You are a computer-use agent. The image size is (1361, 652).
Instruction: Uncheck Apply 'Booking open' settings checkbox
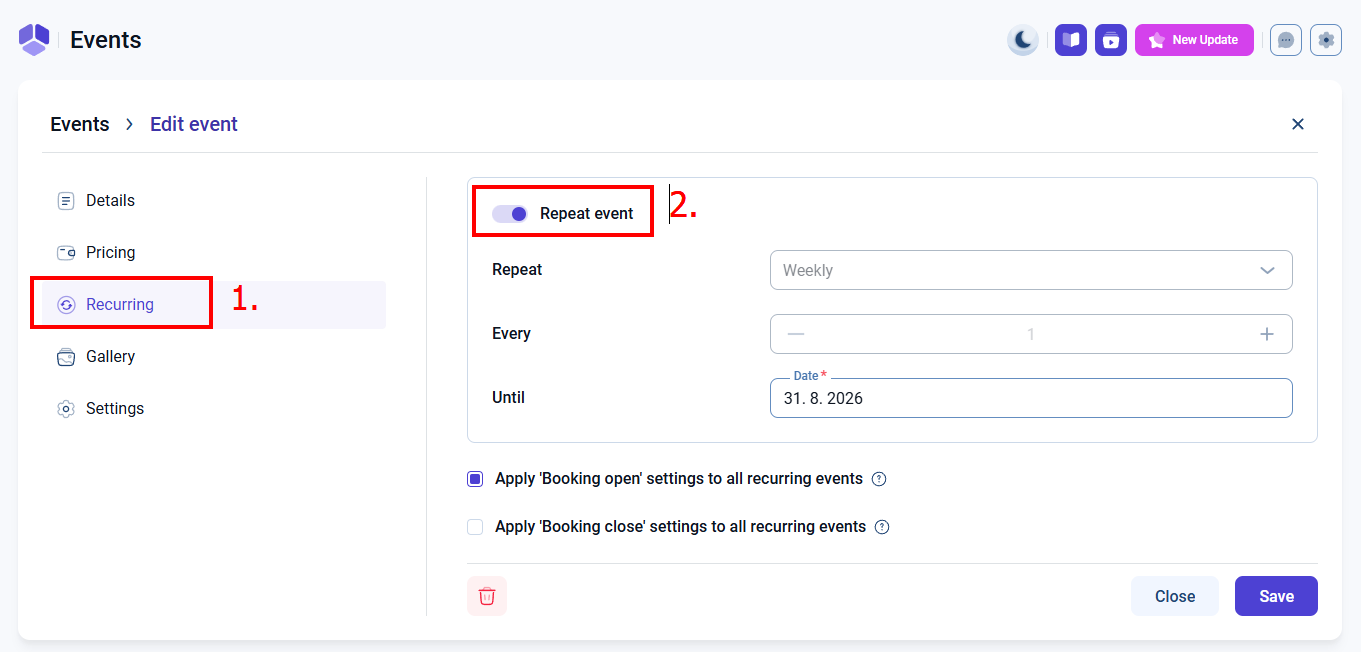[475, 479]
